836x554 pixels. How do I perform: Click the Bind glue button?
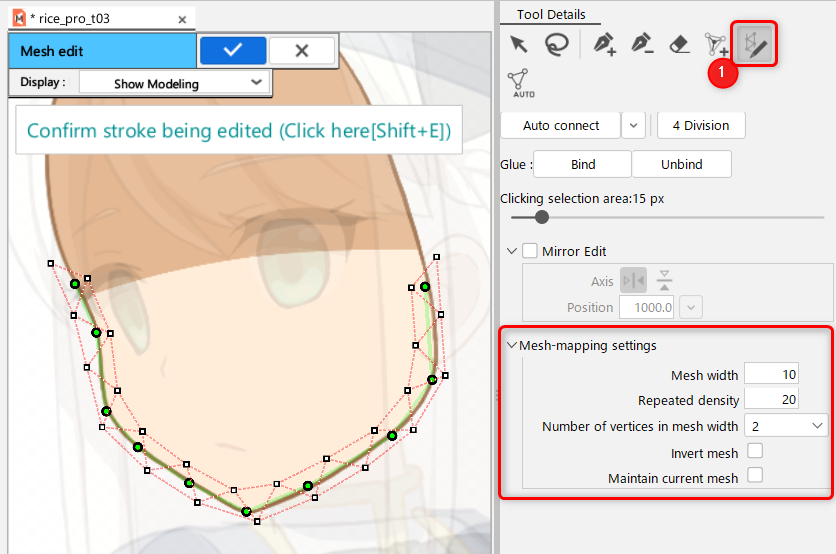tap(582, 164)
